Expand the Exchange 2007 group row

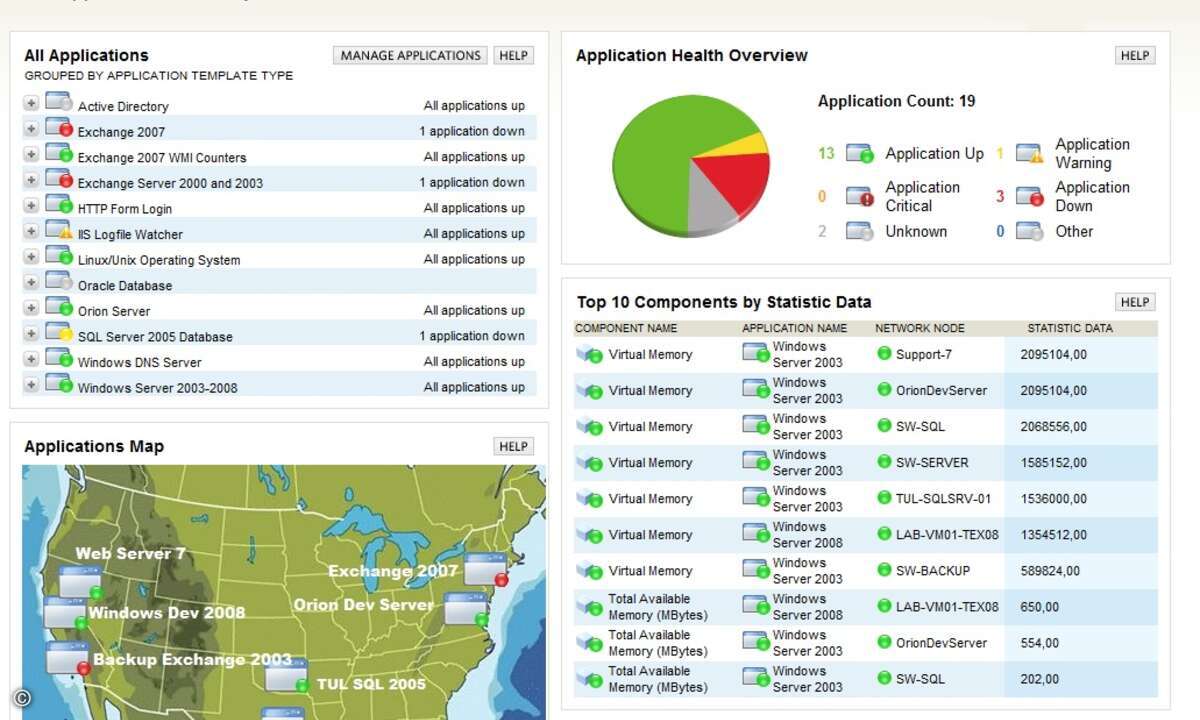pos(31,129)
